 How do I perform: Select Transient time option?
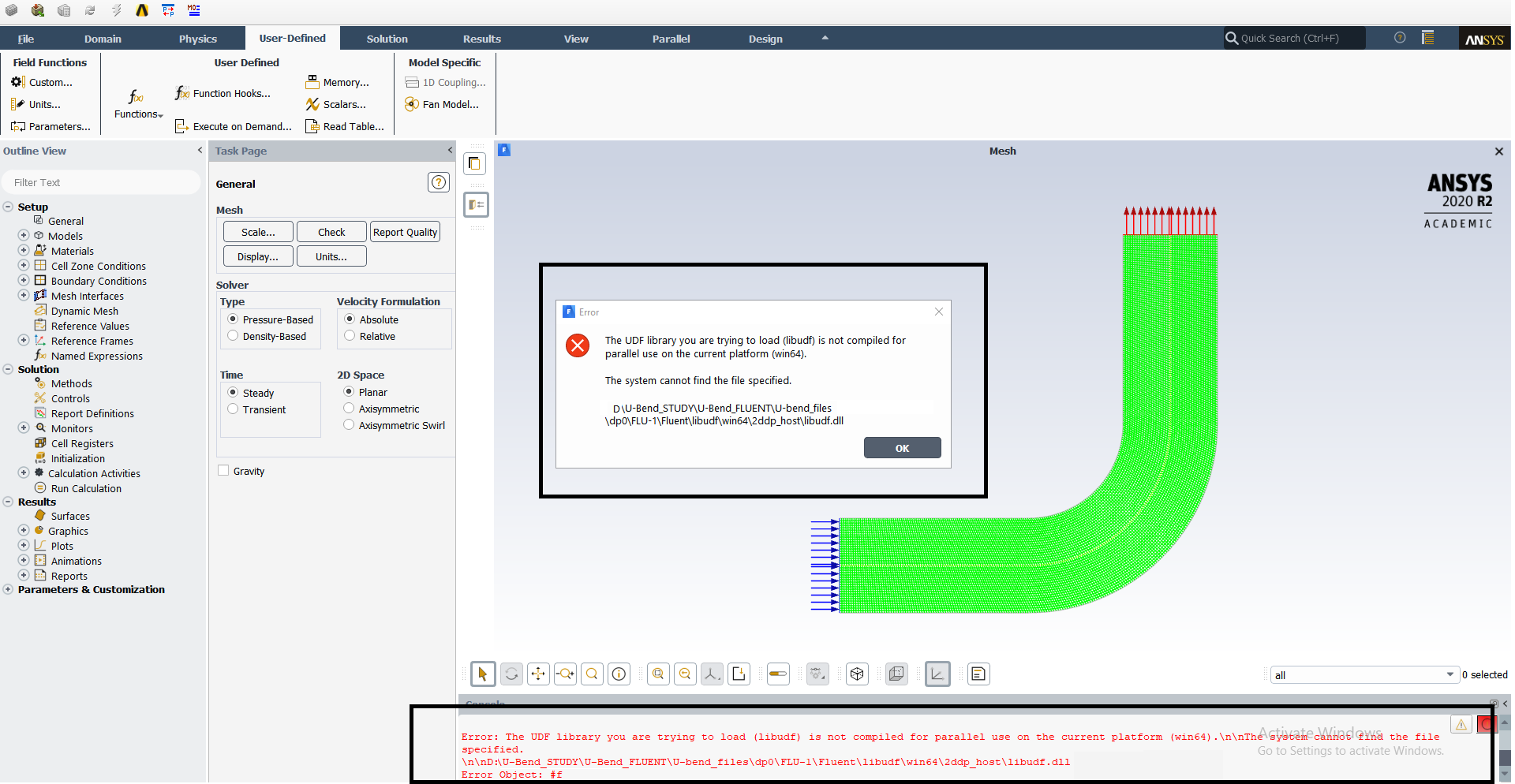(x=233, y=409)
